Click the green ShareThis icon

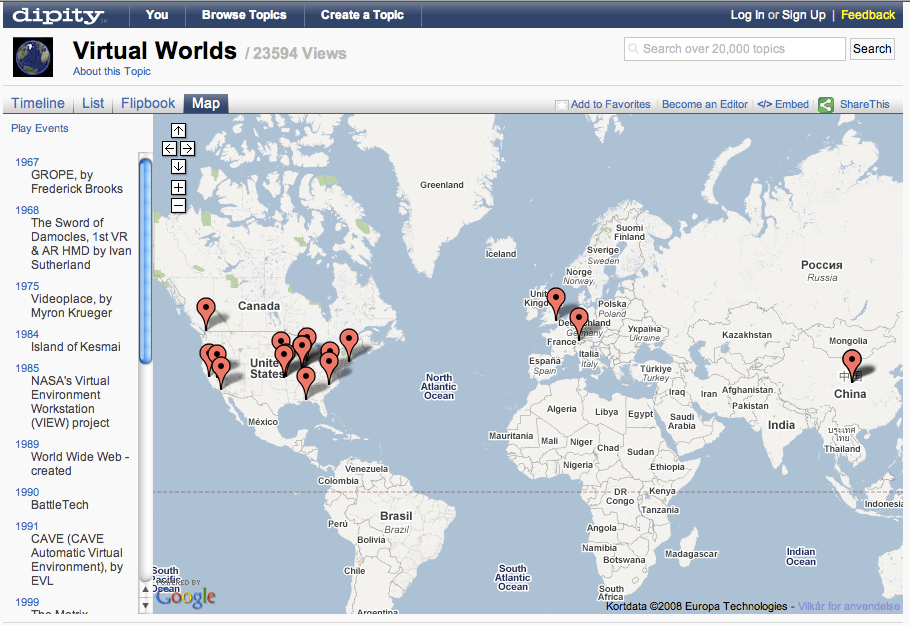coord(826,104)
